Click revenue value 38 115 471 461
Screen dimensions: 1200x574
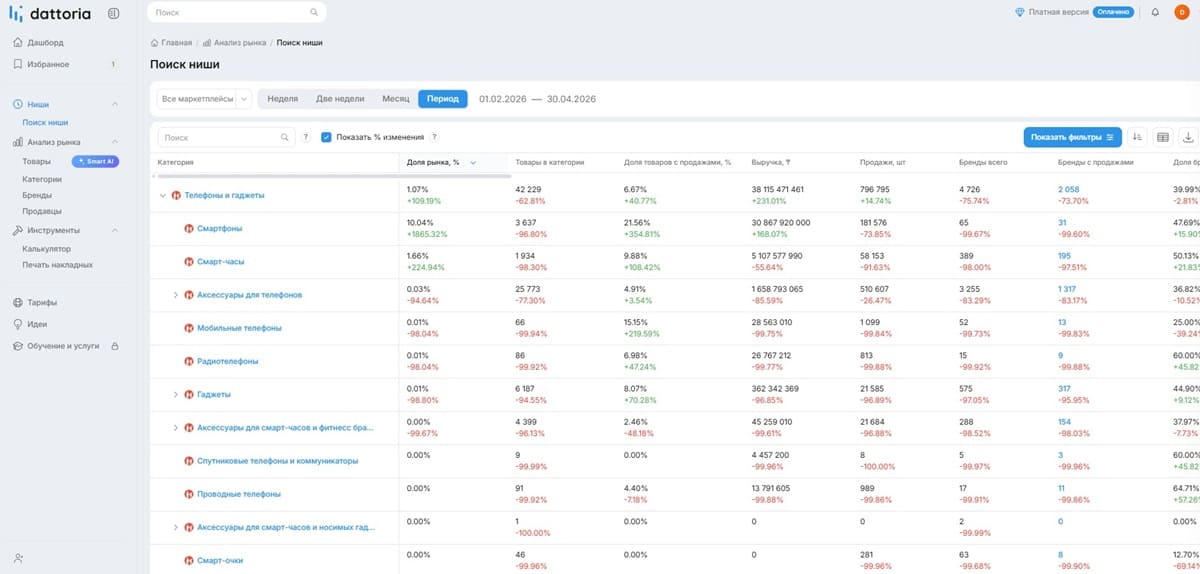tap(777, 189)
